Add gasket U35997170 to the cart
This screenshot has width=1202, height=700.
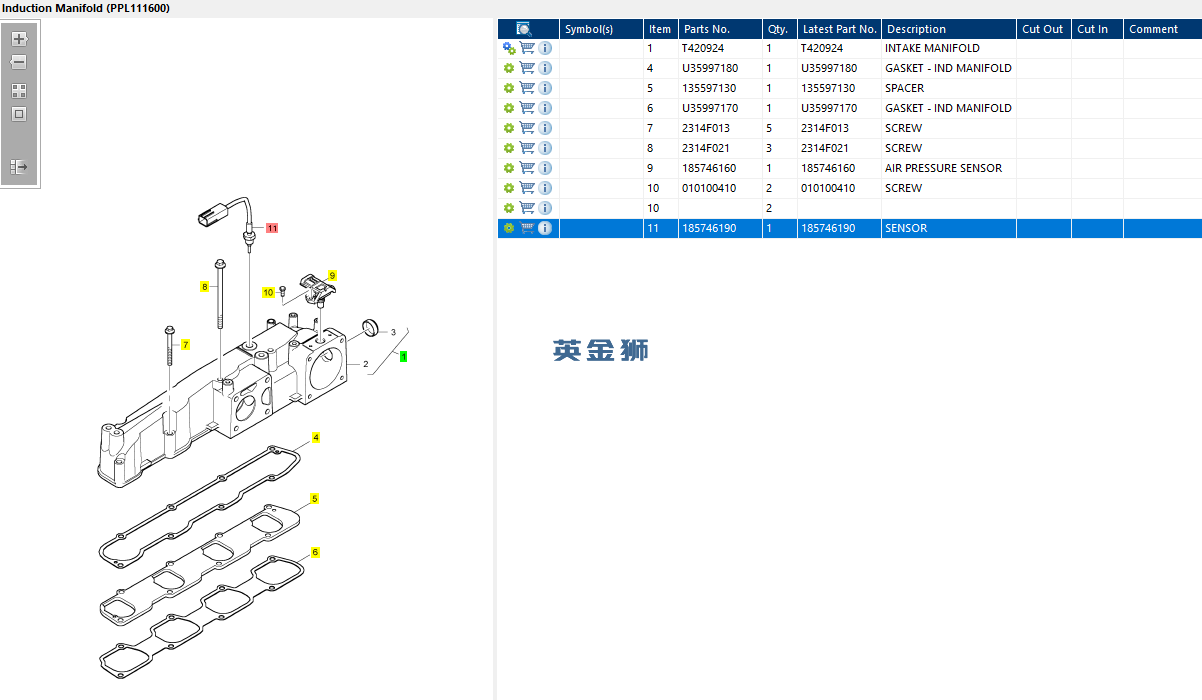(527, 108)
